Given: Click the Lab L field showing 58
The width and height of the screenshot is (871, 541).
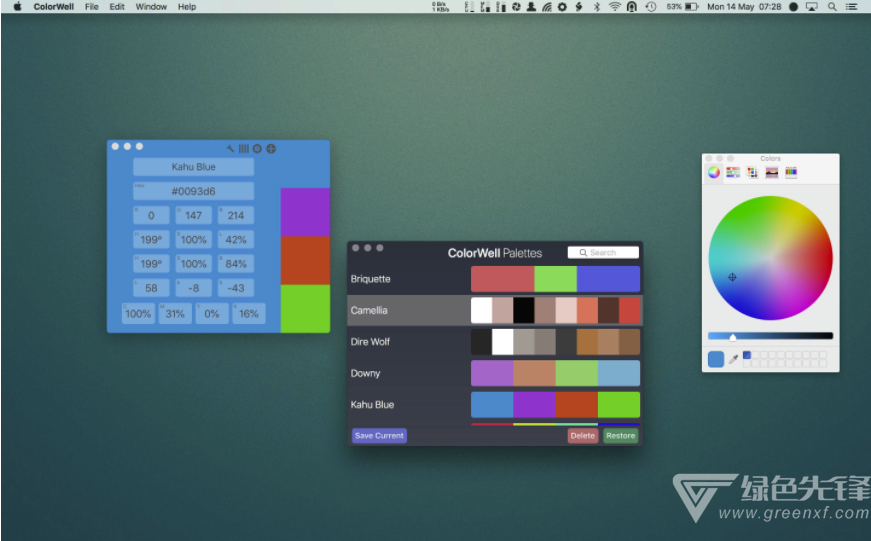Looking at the screenshot, I should pyautogui.click(x=151, y=288).
